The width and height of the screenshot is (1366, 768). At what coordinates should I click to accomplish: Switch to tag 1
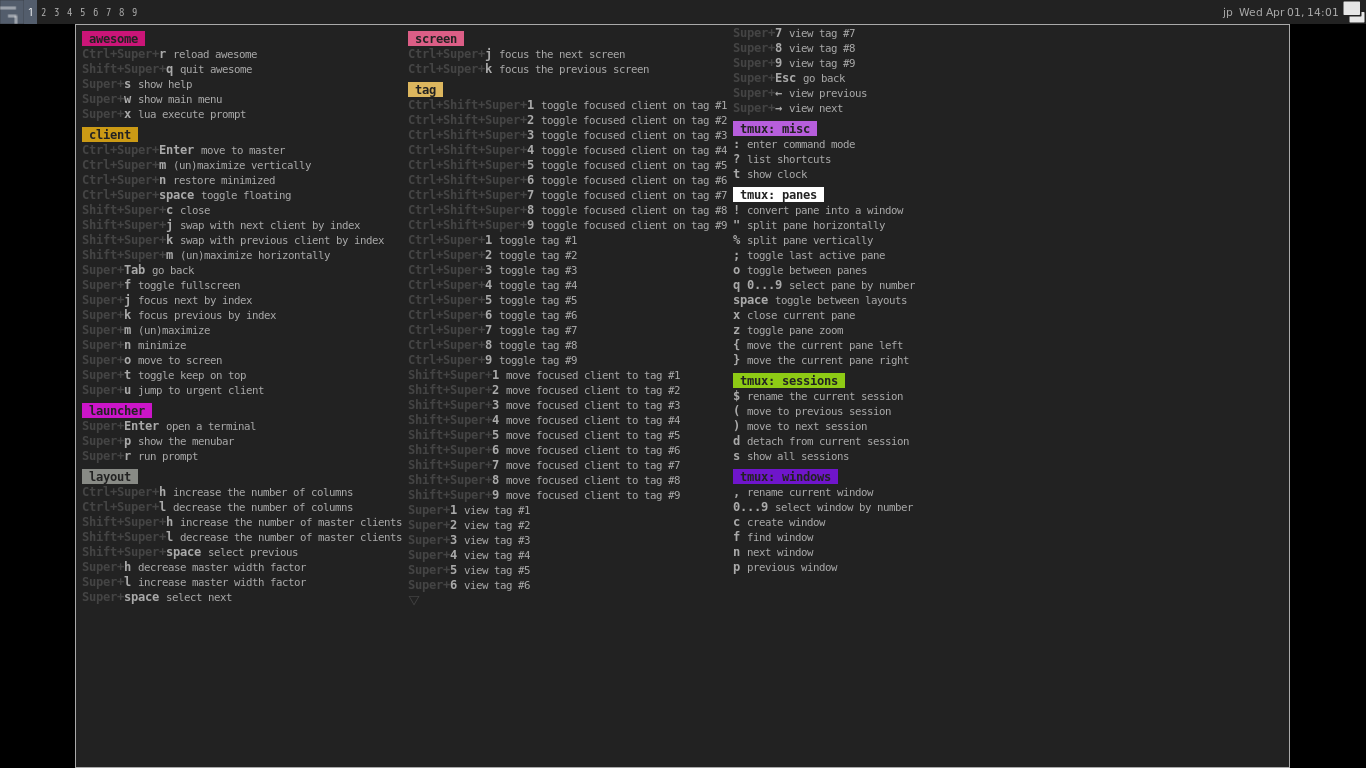pyautogui.click(x=30, y=13)
